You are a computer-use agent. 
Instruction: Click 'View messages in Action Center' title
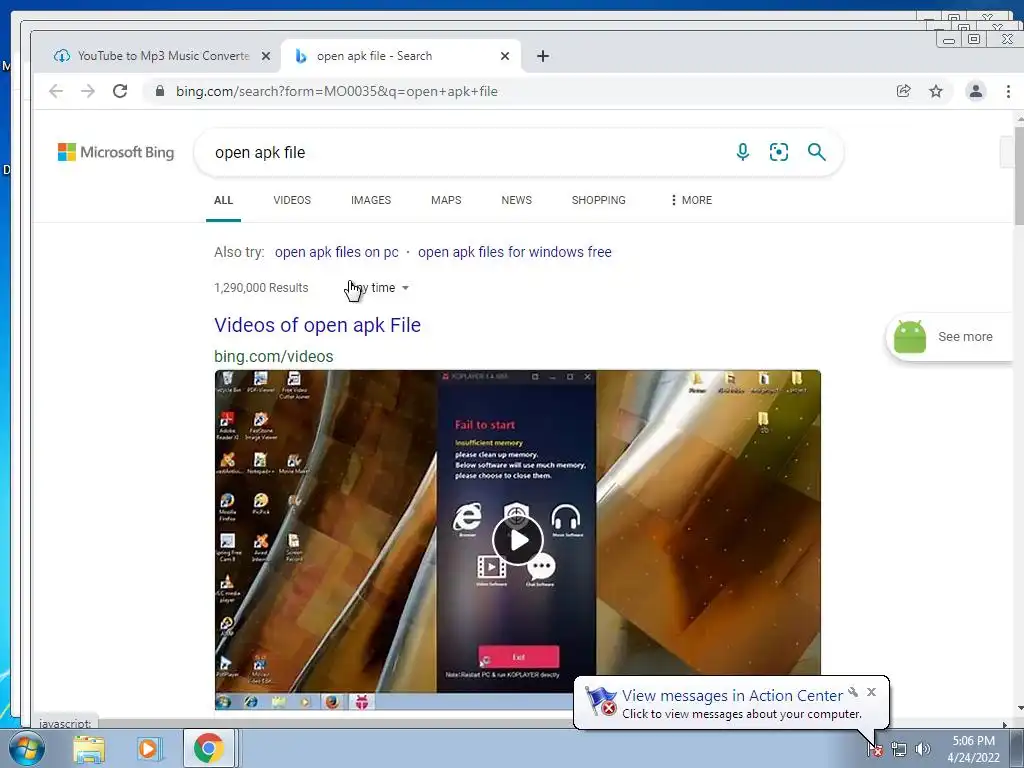pyautogui.click(x=732, y=696)
